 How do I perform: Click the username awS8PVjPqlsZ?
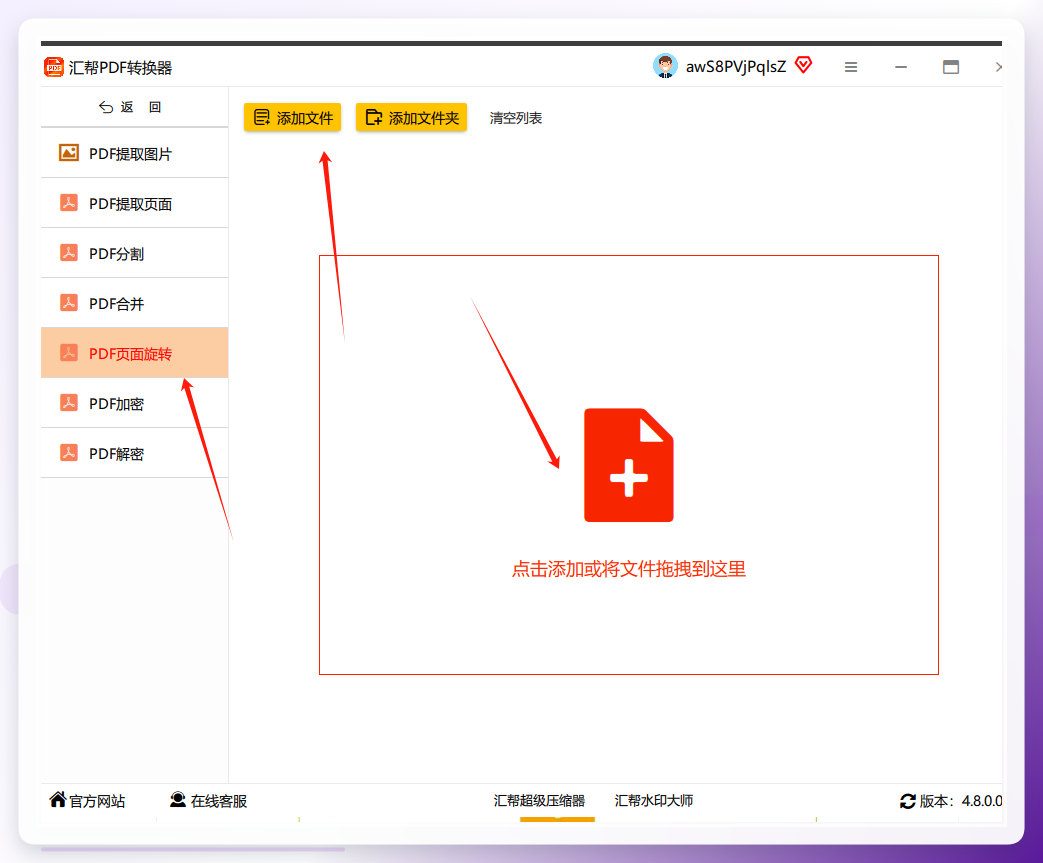(736, 67)
